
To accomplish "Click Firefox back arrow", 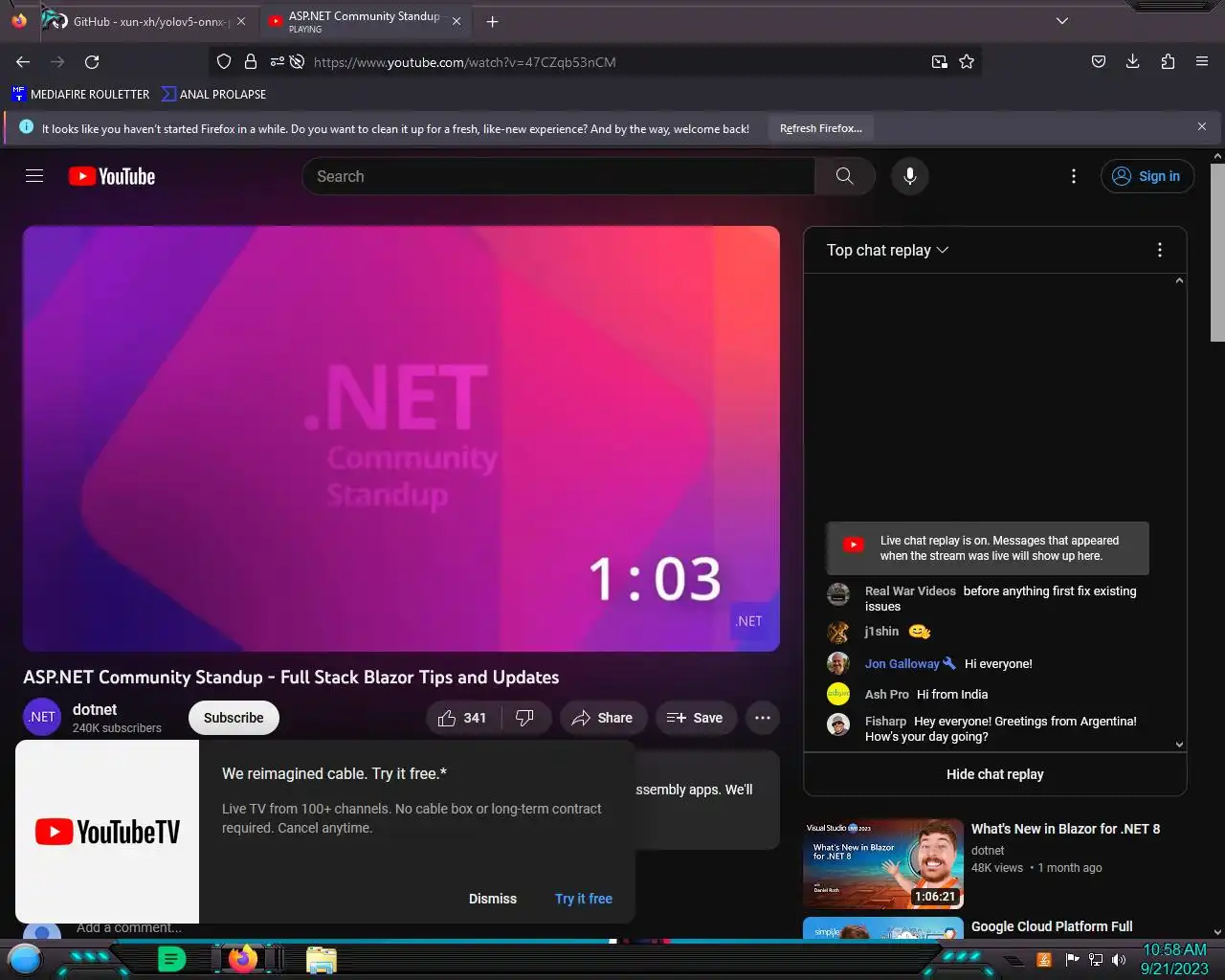I will 23,61.
